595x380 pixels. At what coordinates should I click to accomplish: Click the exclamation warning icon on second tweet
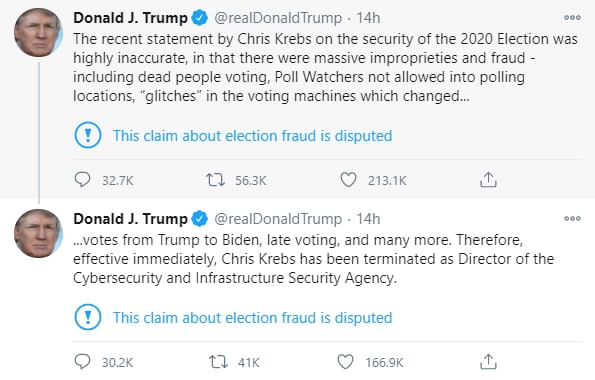(88, 317)
